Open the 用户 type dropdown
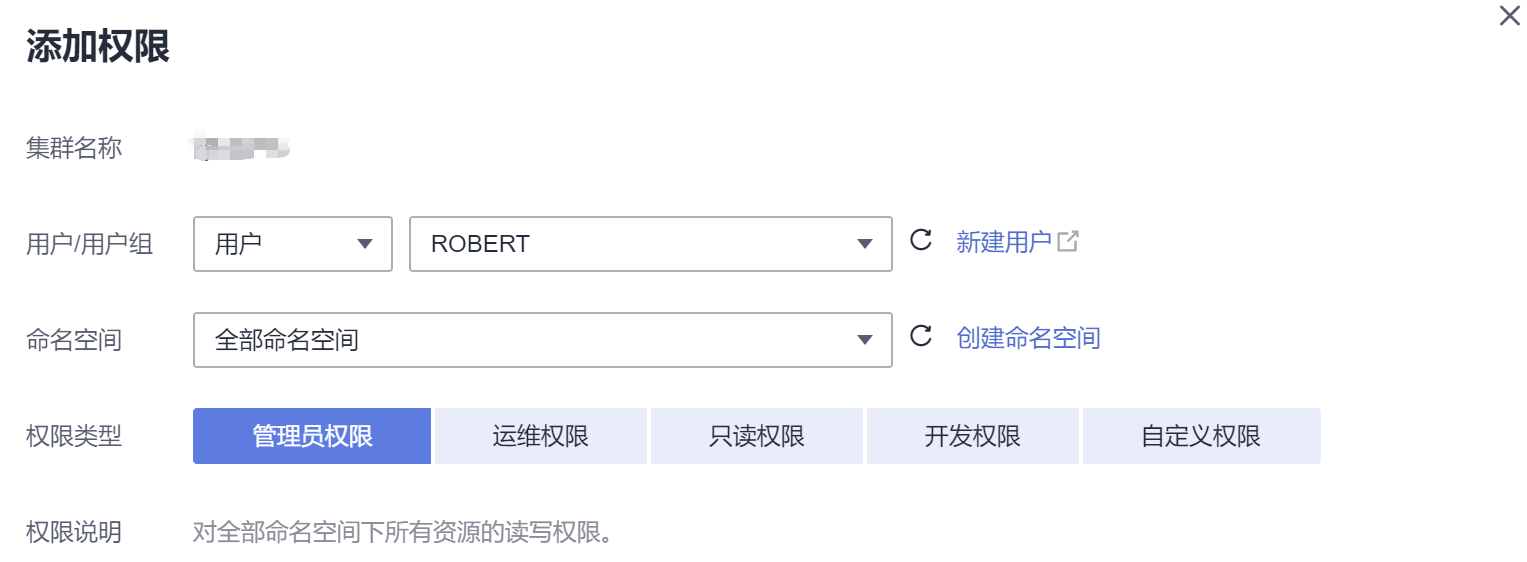The width and height of the screenshot is (1527, 562). 292,244
